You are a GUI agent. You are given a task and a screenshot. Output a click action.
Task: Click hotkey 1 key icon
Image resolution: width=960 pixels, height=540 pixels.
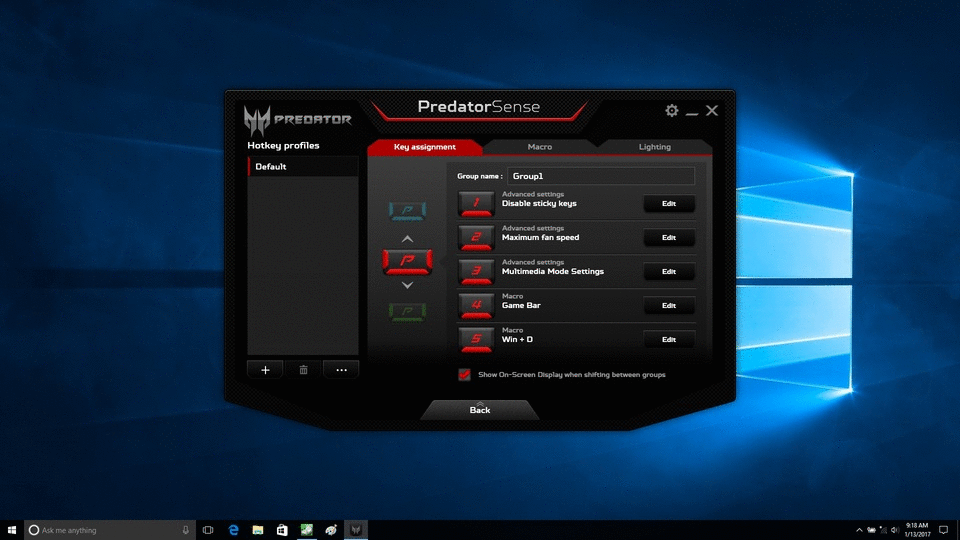pyautogui.click(x=476, y=204)
